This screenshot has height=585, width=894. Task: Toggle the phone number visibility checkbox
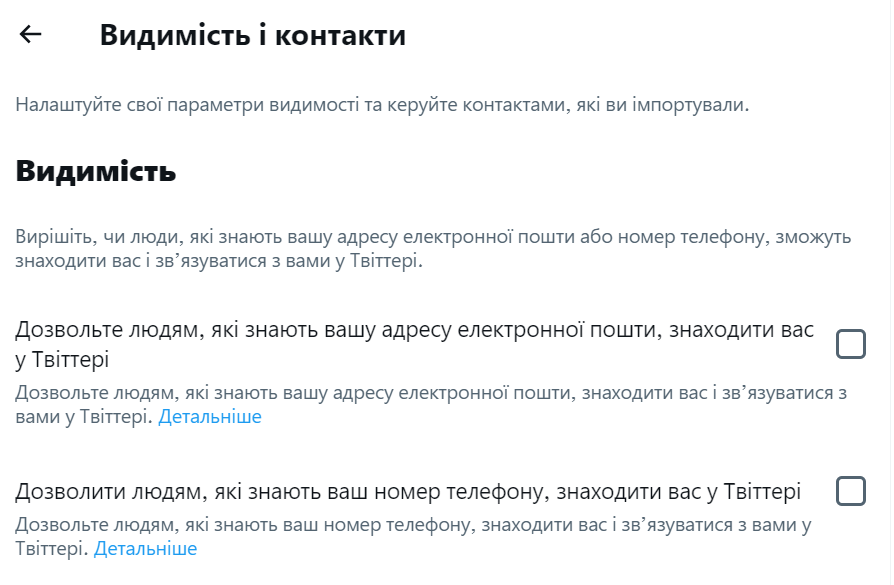point(852,491)
